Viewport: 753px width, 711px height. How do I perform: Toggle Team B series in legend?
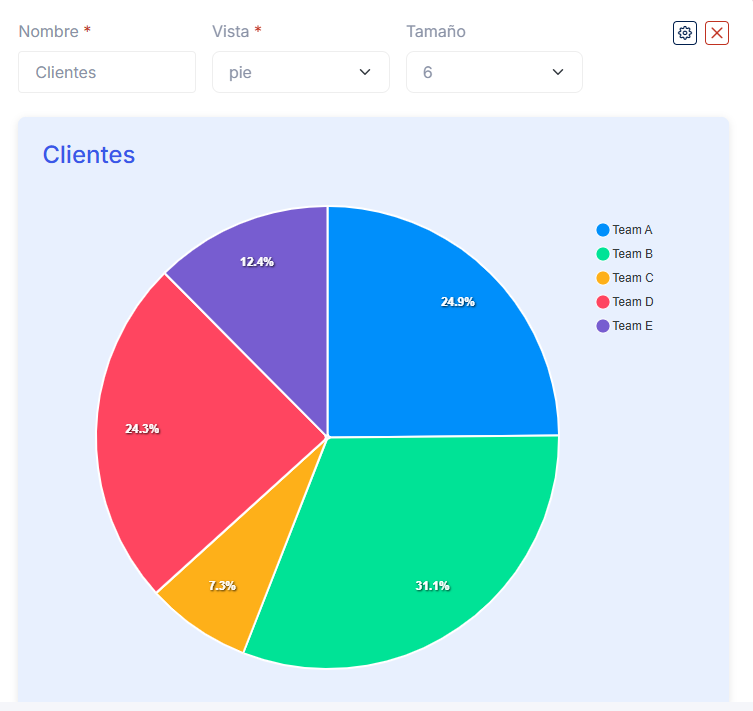tap(632, 254)
